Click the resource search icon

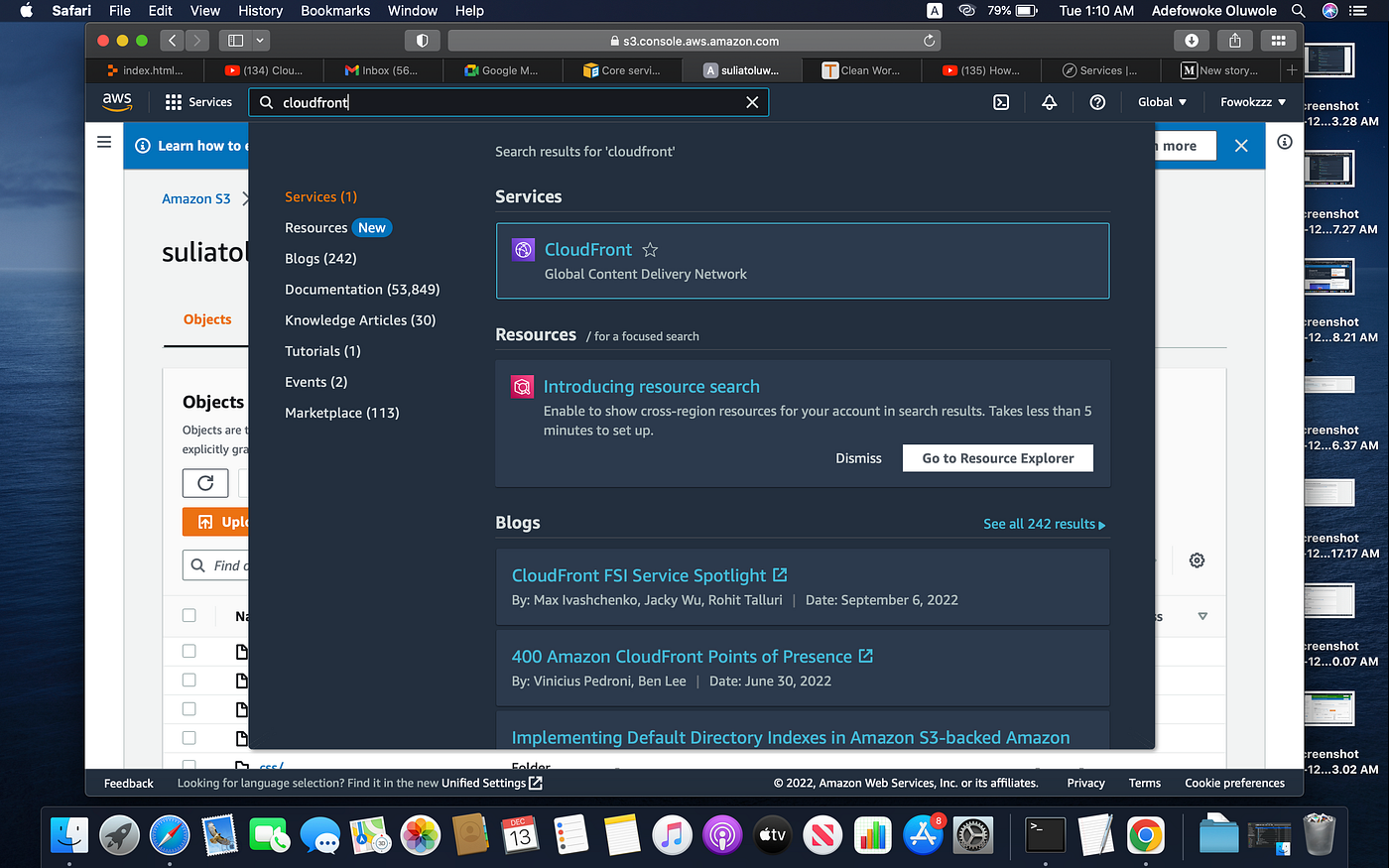[522, 387]
